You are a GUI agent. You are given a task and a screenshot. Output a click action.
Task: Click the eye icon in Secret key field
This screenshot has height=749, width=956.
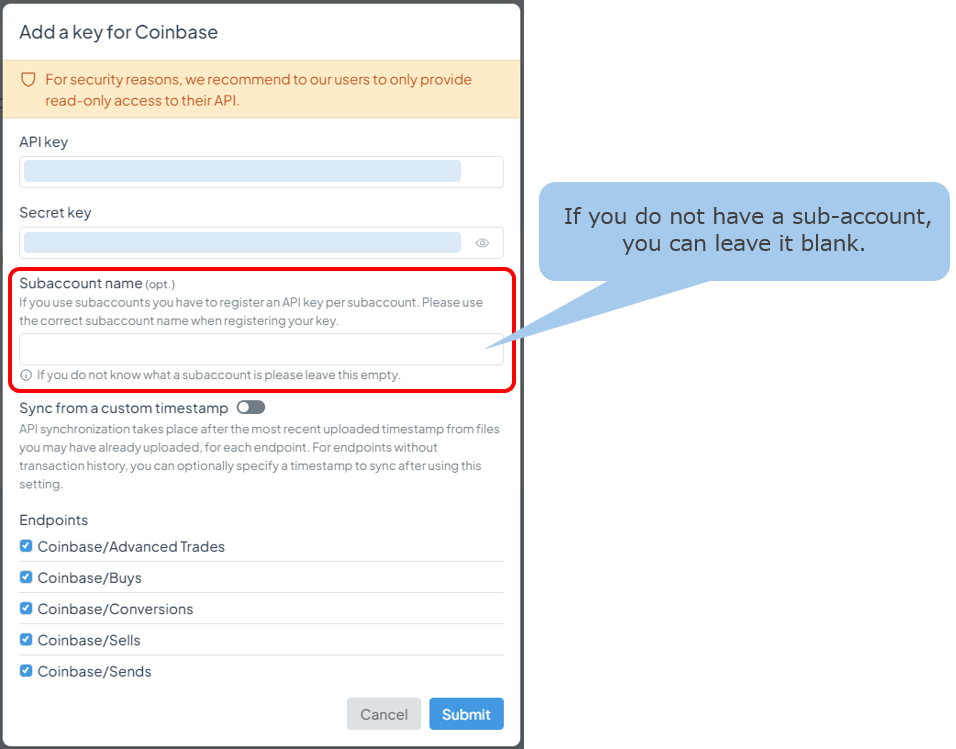[x=482, y=243]
